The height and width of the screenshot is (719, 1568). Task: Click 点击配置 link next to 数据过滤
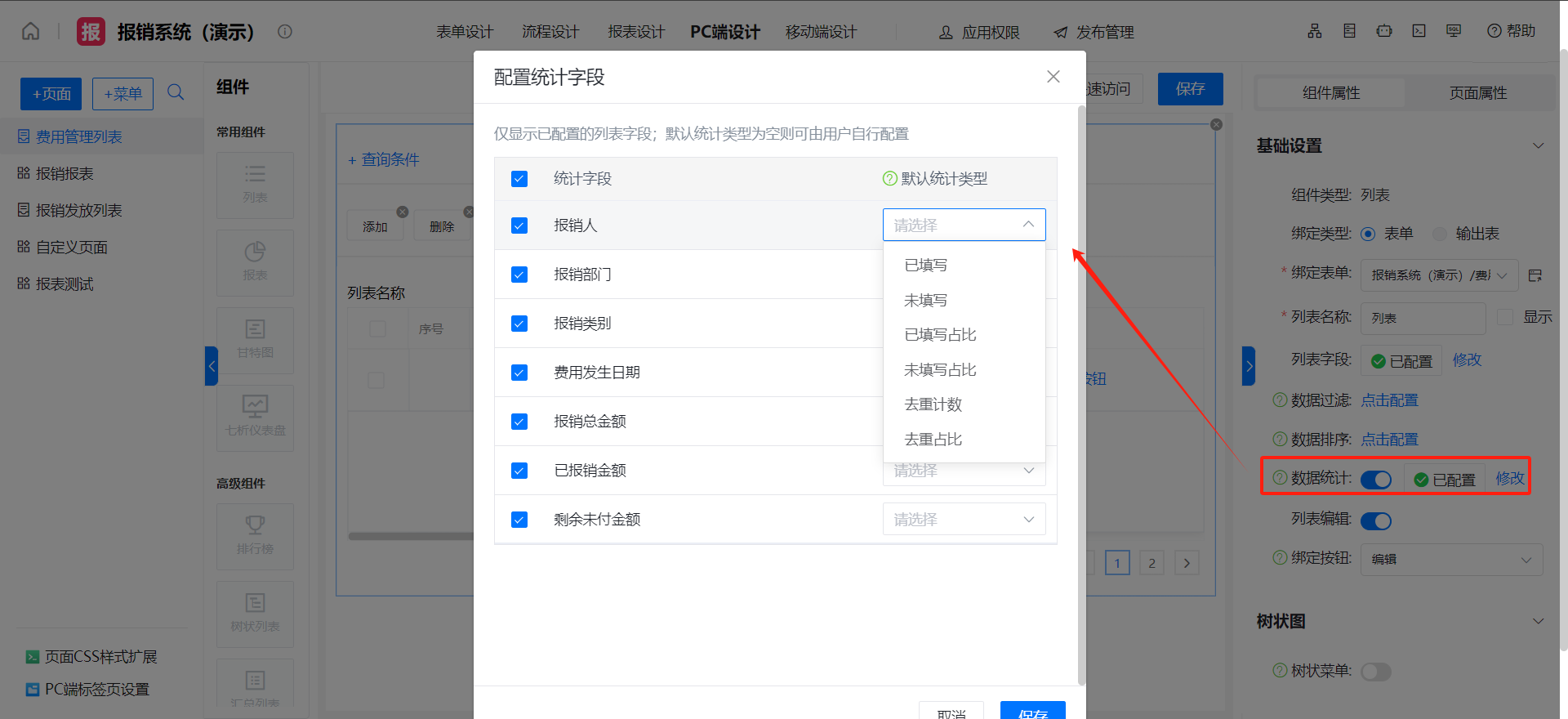click(1389, 400)
